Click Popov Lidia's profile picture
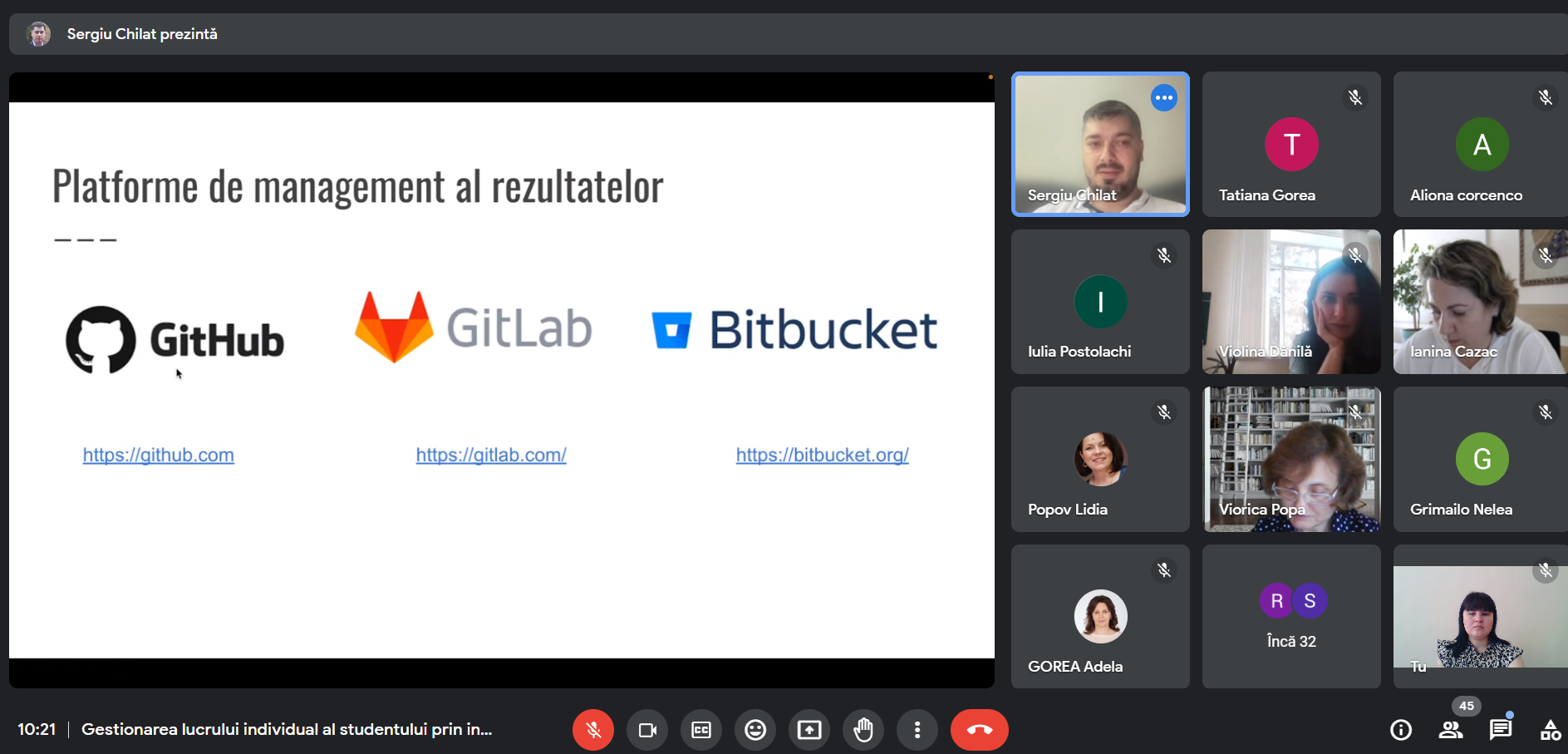Screen dimensions: 1568x754 point(1100,459)
